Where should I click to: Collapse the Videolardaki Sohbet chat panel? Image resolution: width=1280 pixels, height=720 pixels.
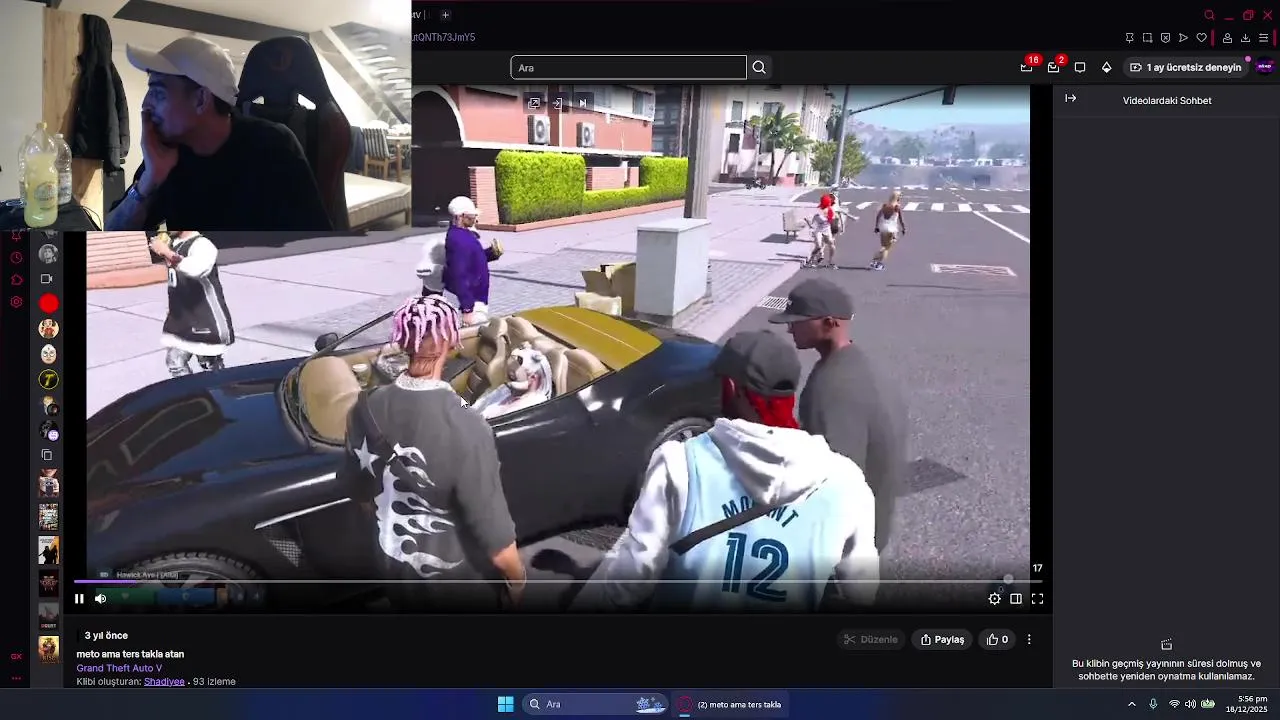[1070, 98]
